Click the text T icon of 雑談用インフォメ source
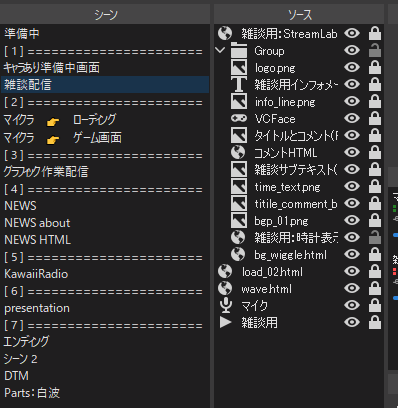Image resolution: width=398 pixels, height=408 pixels. [x=239, y=85]
